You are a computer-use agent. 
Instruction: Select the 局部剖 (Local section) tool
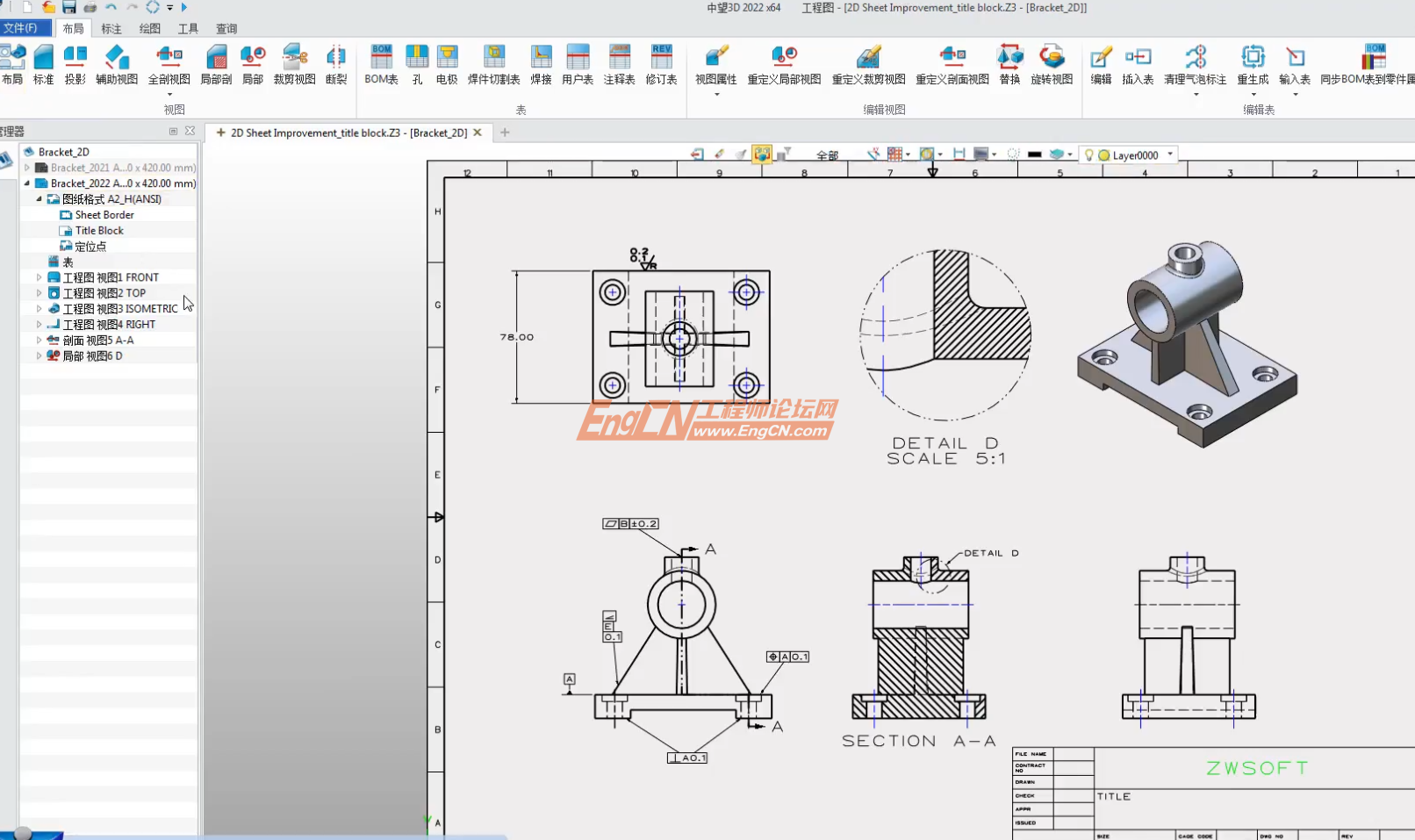(216, 61)
